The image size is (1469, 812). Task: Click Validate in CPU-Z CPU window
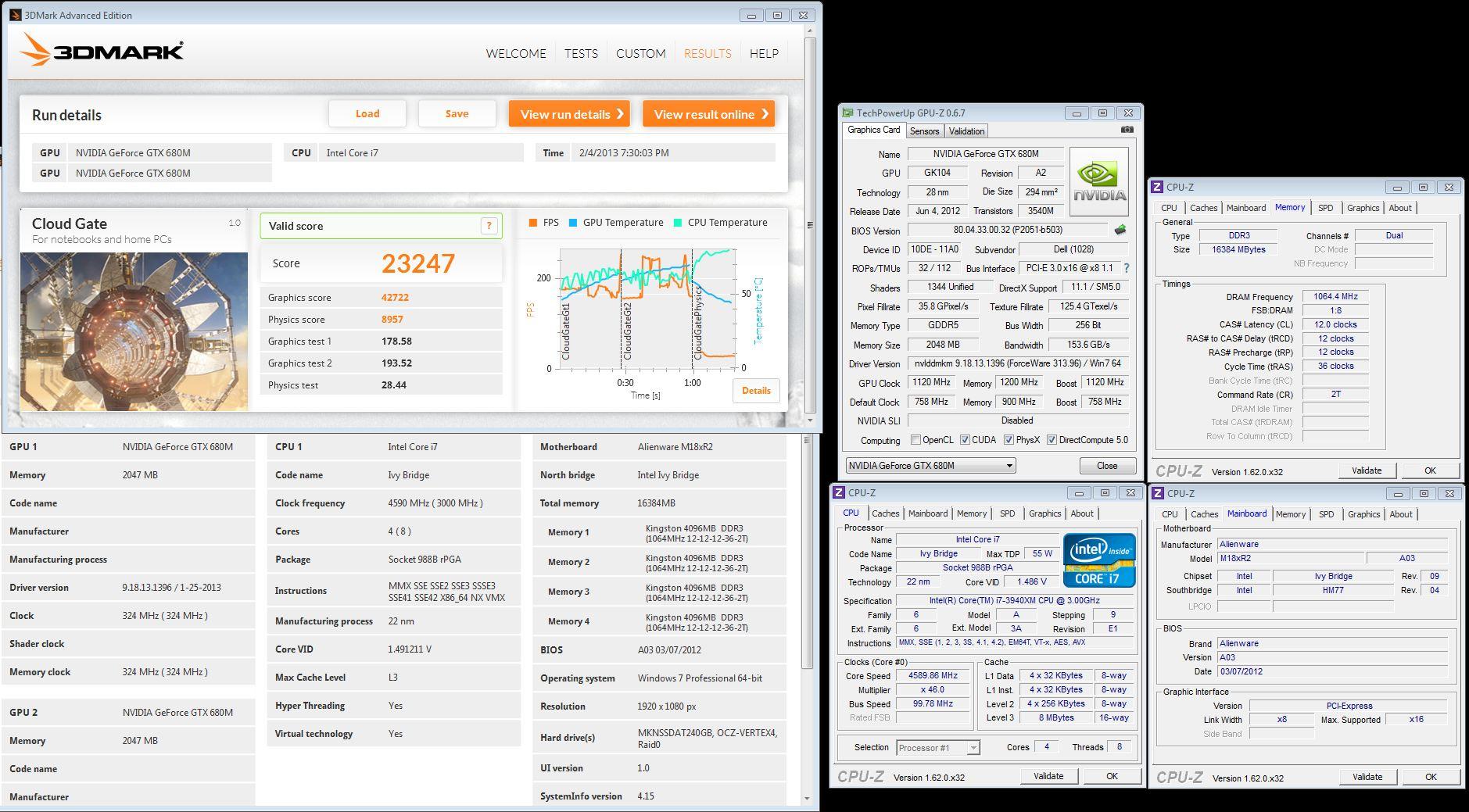coord(1048,776)
